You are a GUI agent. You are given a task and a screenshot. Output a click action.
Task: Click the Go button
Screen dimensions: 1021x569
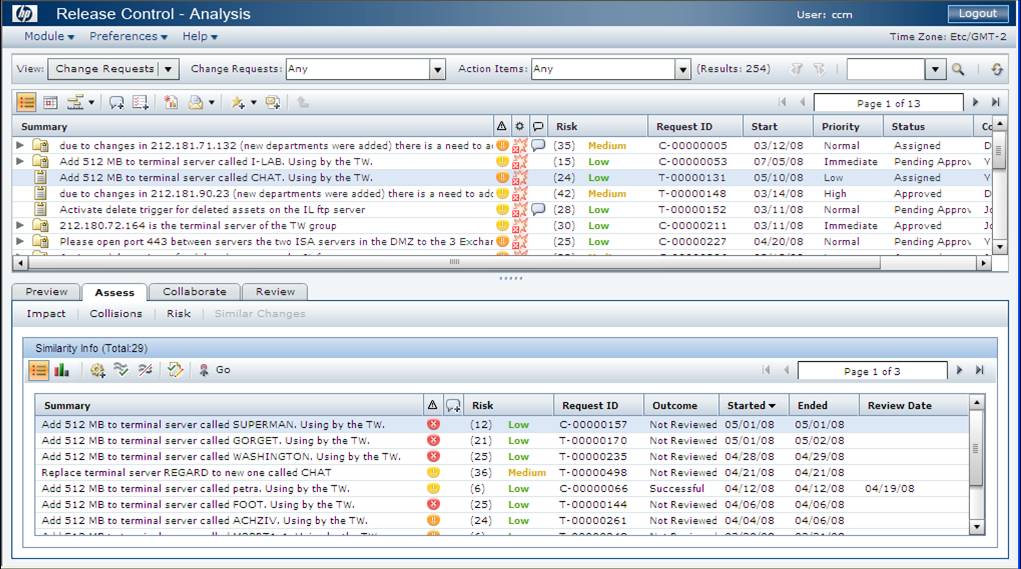216,370
